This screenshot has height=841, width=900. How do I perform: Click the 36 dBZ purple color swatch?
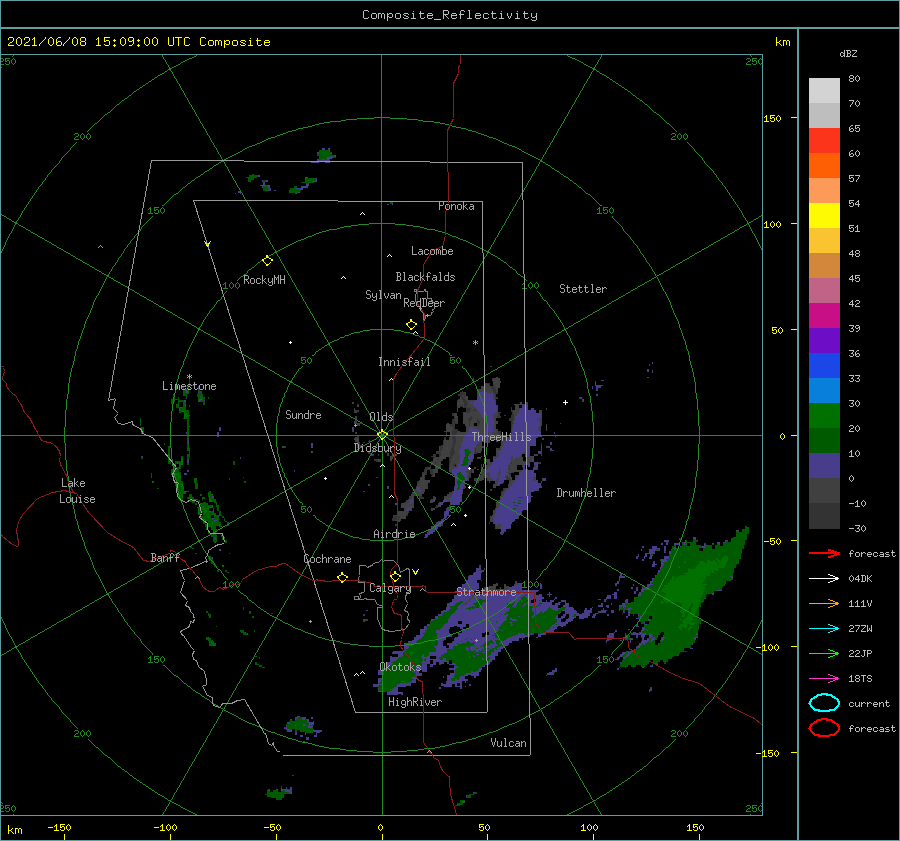824,340
